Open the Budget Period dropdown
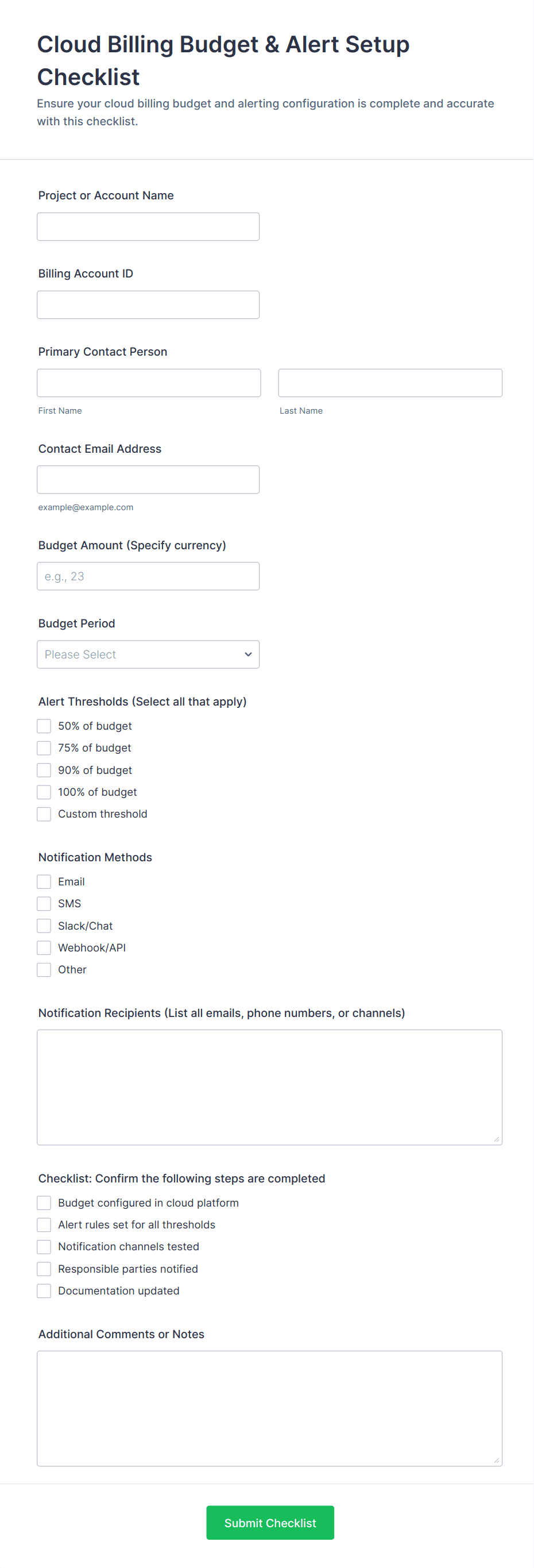Image resolution: width=534 pixels, height=1568 pixels. (148, 654)
